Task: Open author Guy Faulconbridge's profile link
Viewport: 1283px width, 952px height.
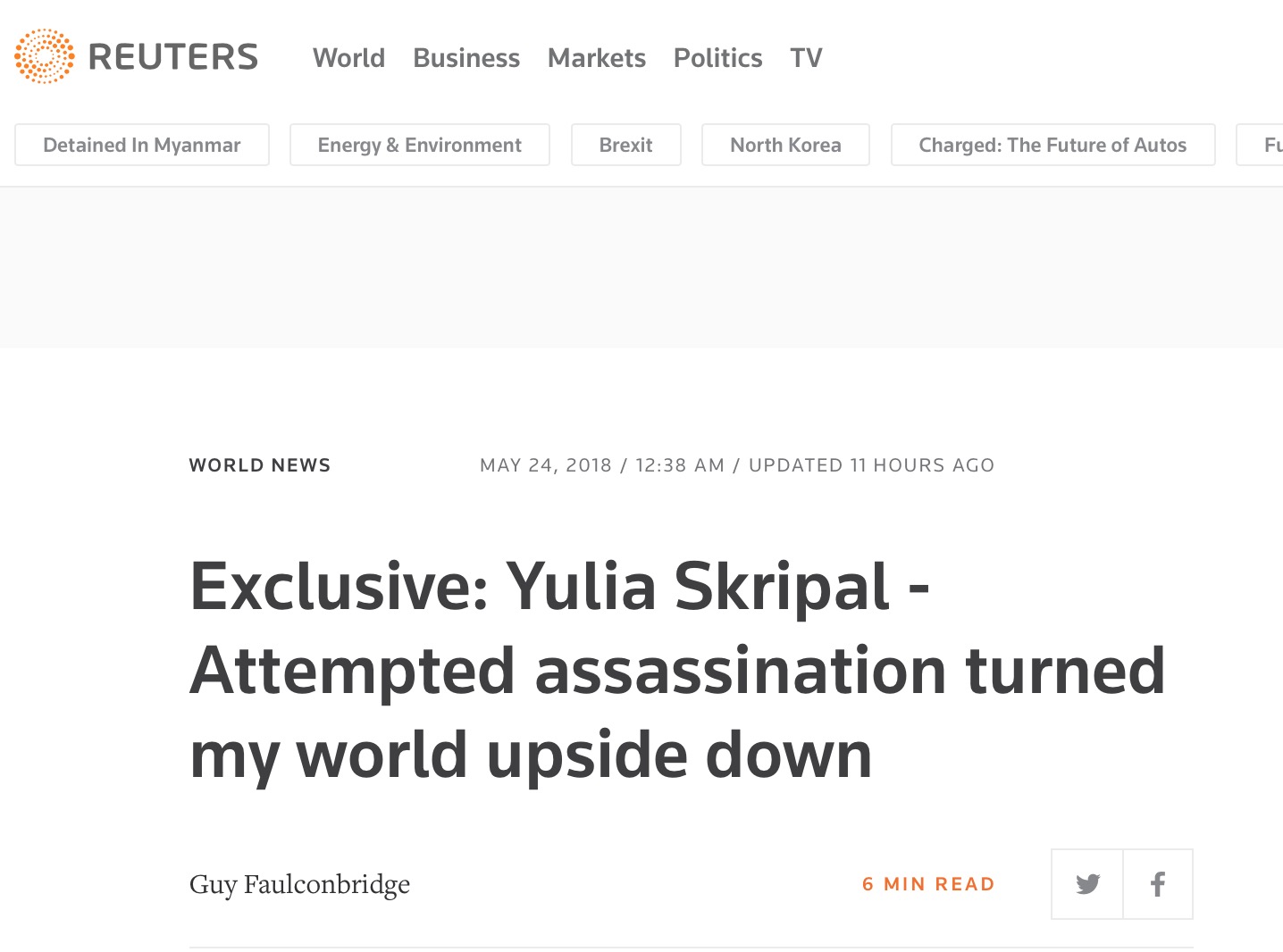Action: click(x=300, y=884)
